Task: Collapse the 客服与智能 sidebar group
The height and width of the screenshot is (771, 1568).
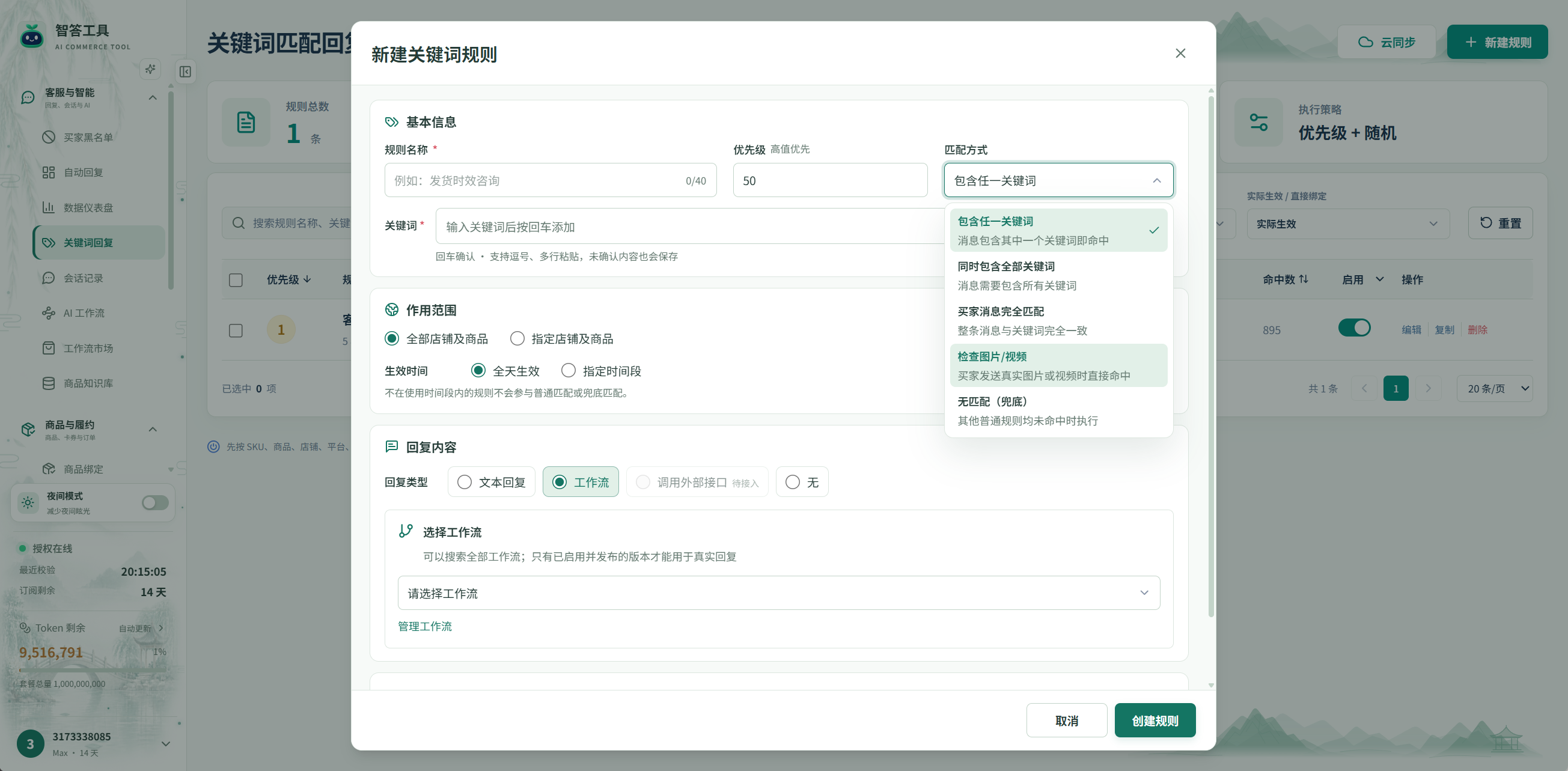Action: coord(153,97)
